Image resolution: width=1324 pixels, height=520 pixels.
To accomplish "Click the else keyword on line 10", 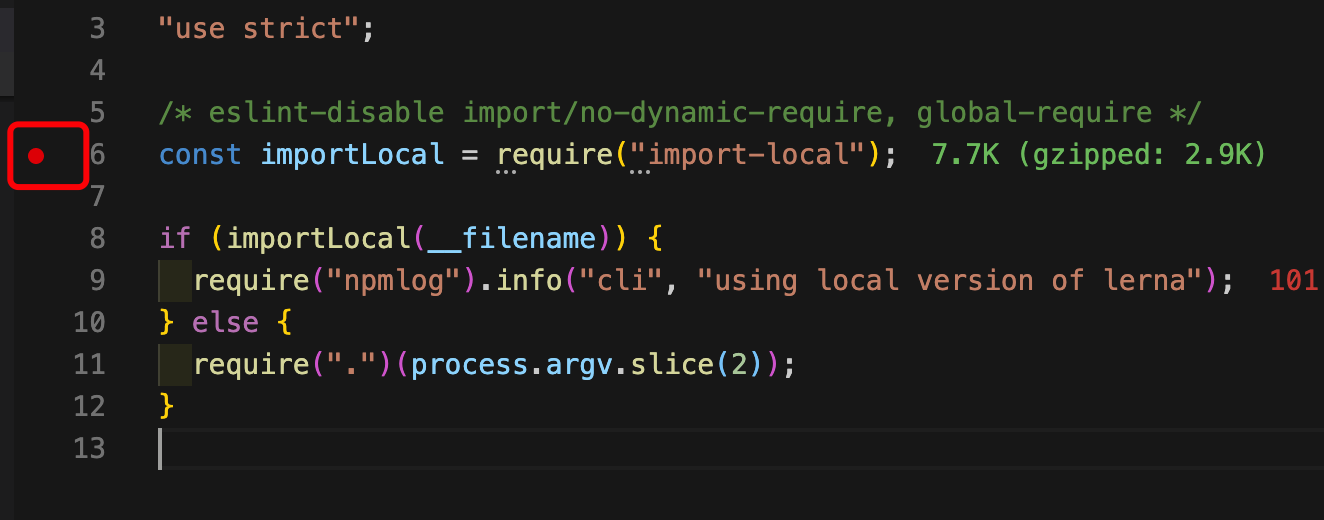I will click(225, 322).
